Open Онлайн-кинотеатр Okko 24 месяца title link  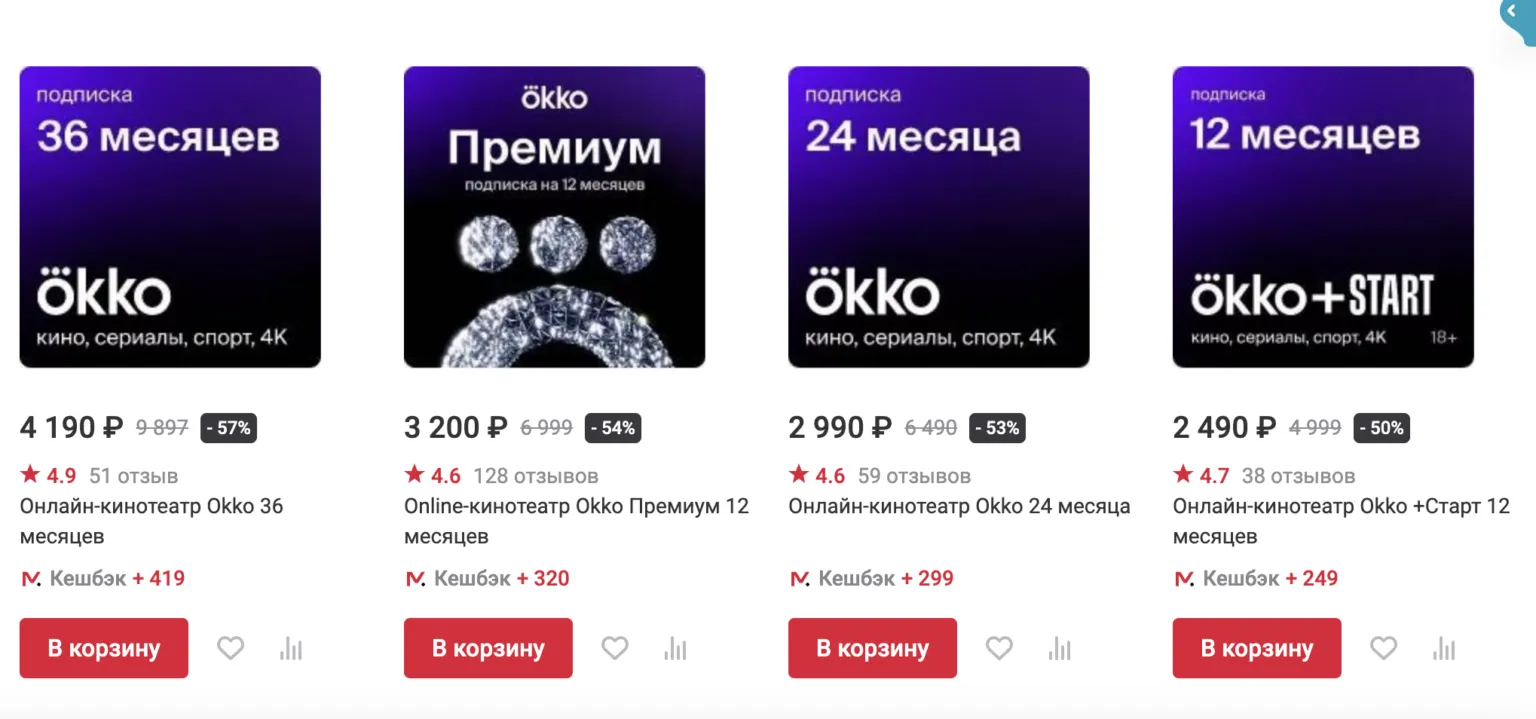pyautogui.click(x=959, y=506)
